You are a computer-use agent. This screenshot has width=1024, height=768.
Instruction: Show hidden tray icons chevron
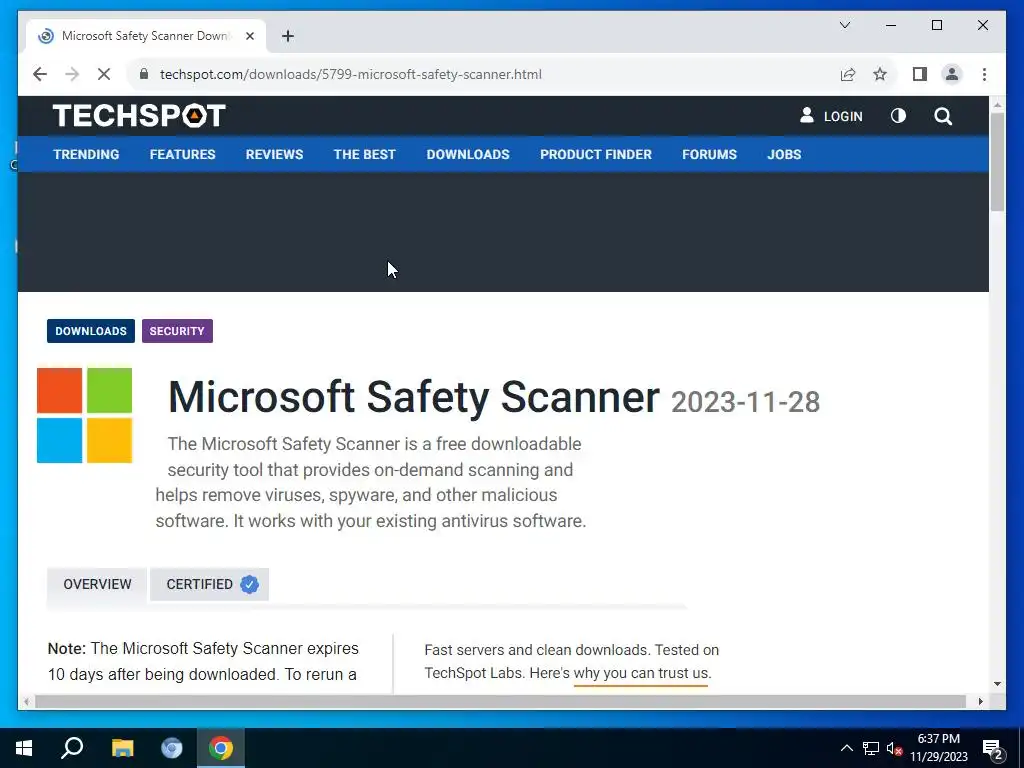coord(846,748)
